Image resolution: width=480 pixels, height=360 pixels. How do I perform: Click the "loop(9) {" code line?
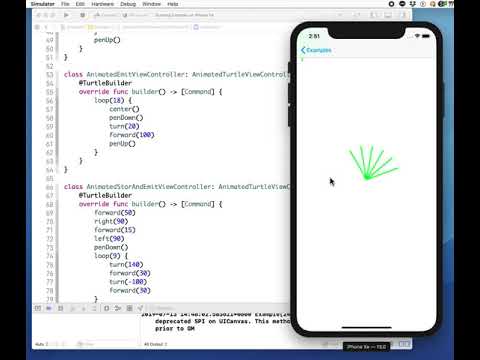point(111,256)
